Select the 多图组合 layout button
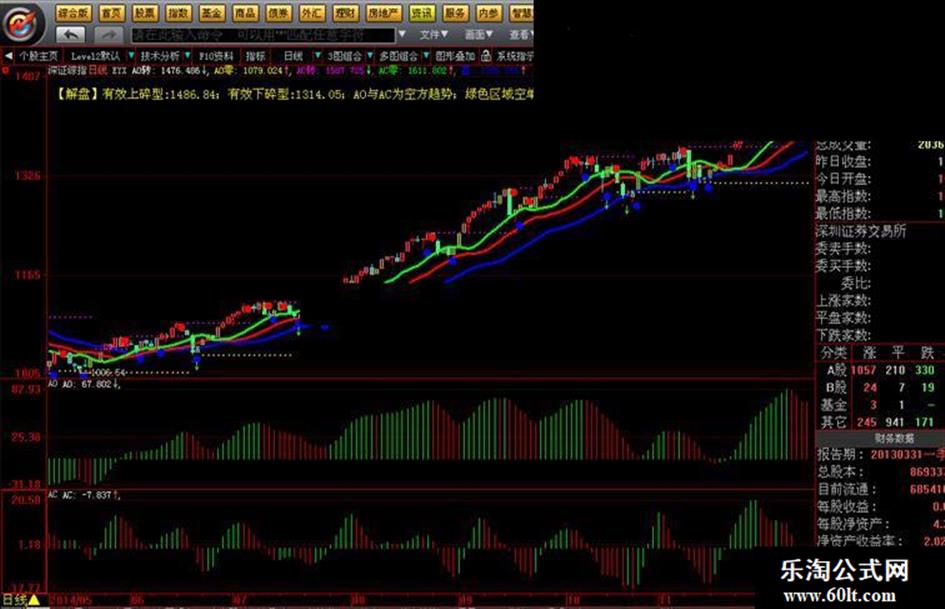The height and width of the screenshot is (609, 945). [x=398, y=56]
